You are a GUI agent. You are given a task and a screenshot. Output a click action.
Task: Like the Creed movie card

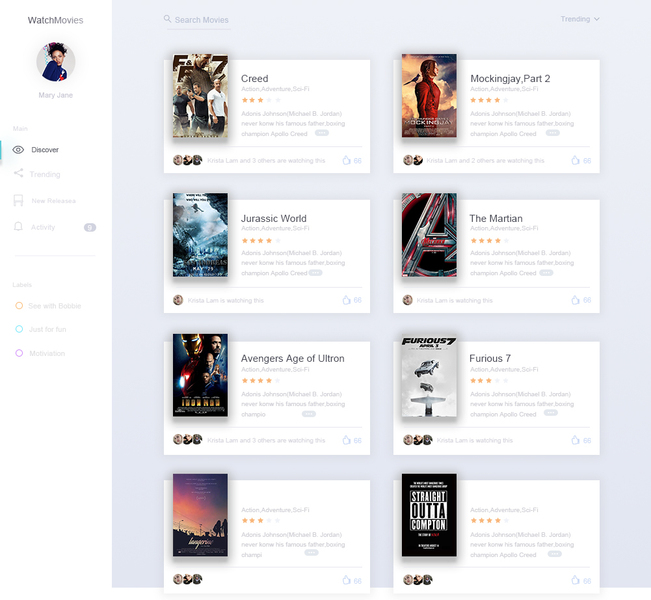pyautogui.click(x=346, y=160)
